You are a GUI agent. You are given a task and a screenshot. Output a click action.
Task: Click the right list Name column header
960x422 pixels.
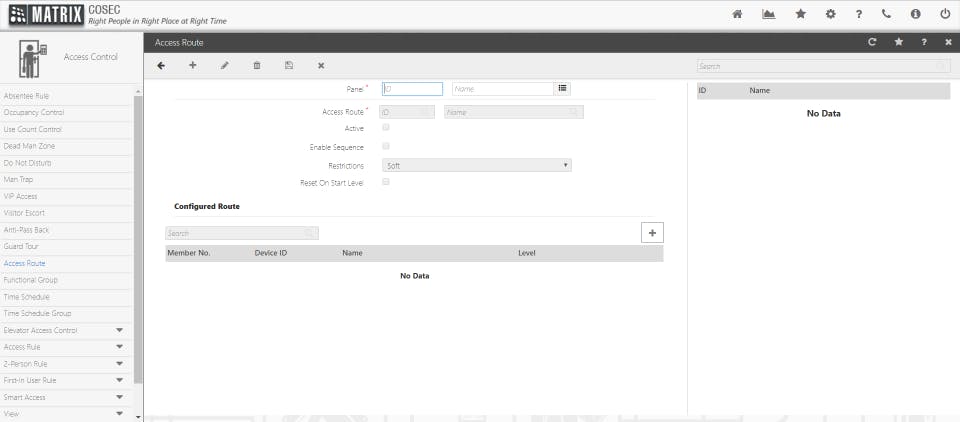tap(760, 91)
